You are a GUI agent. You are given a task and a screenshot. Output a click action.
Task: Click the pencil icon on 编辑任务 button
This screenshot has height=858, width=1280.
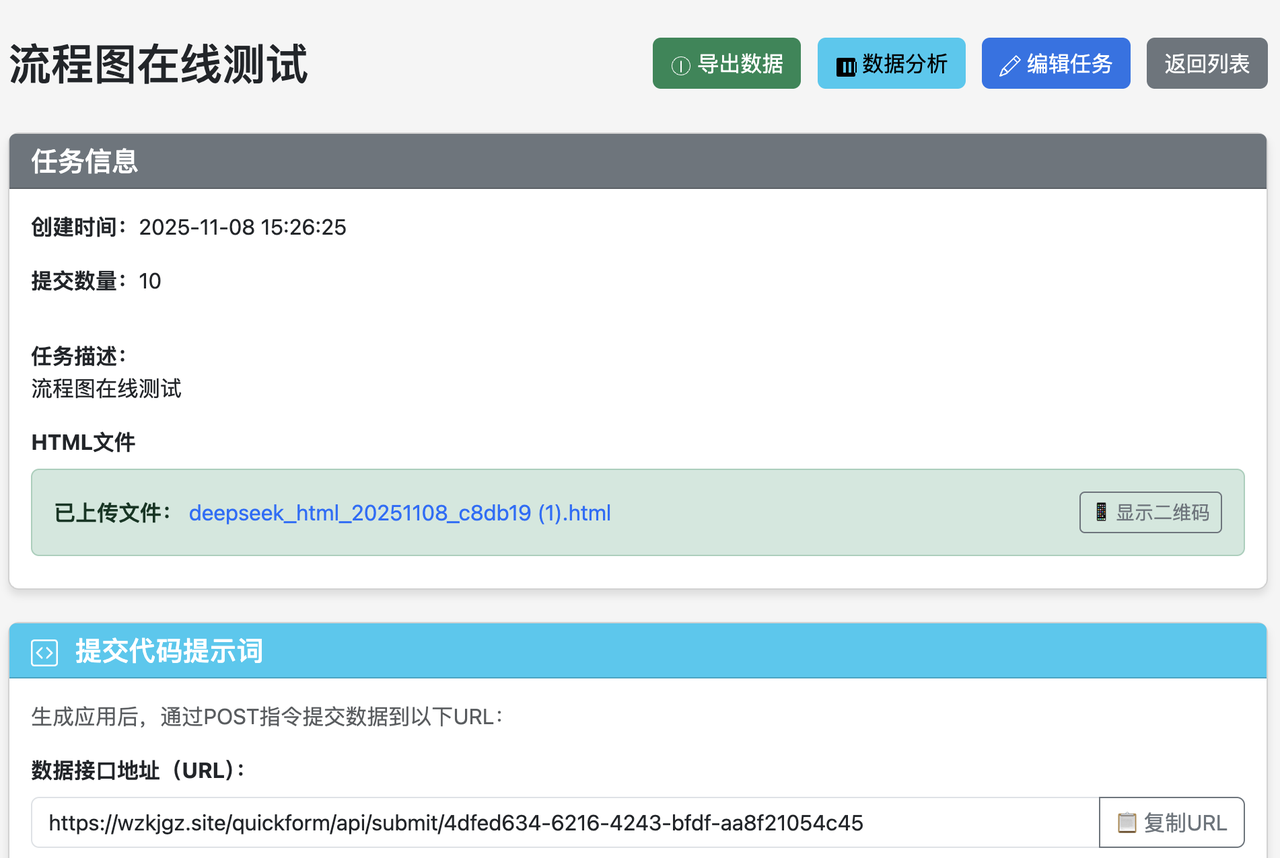tap(1010, 66)
